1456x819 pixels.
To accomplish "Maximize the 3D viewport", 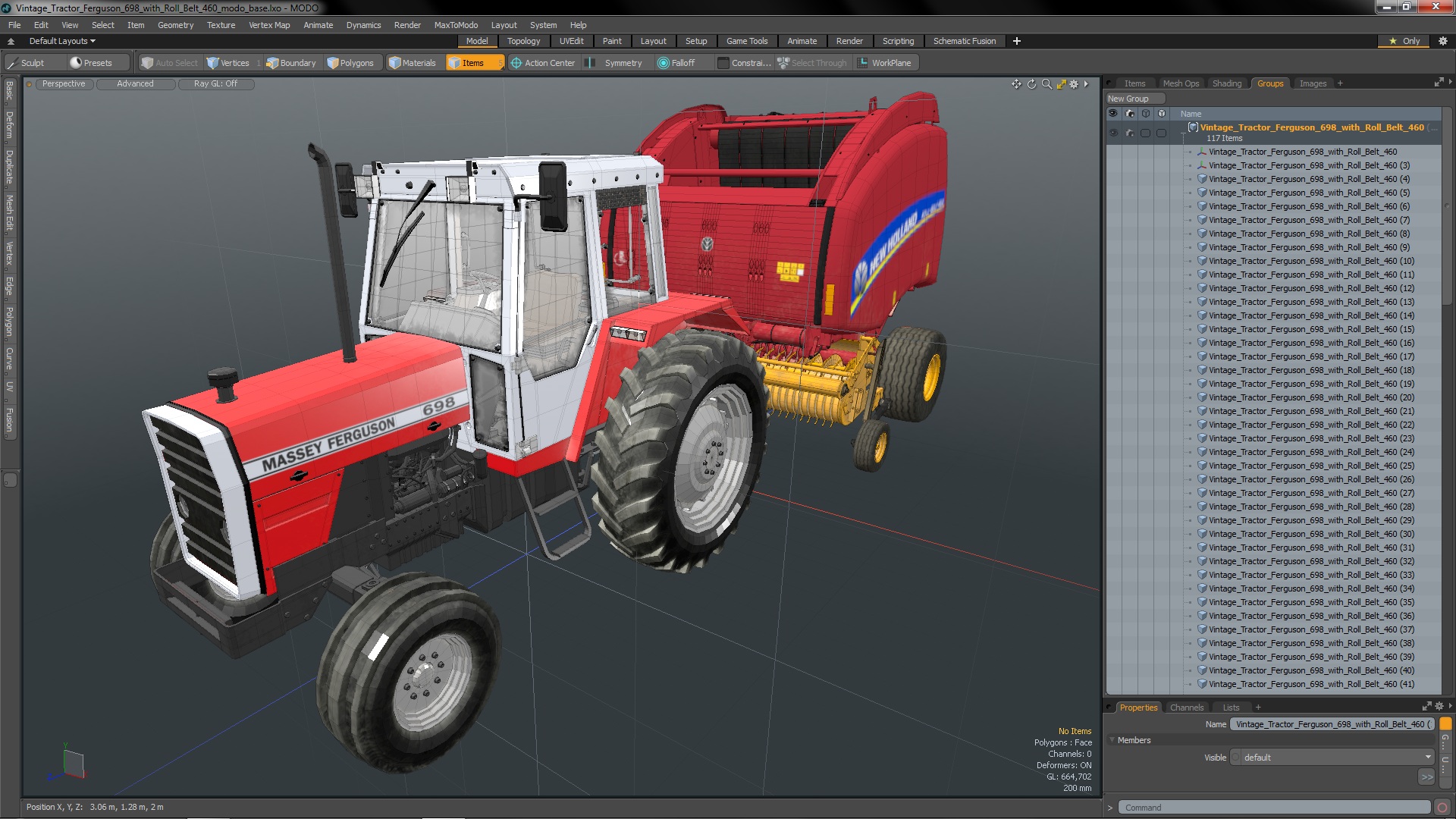I will (1061, 84).
